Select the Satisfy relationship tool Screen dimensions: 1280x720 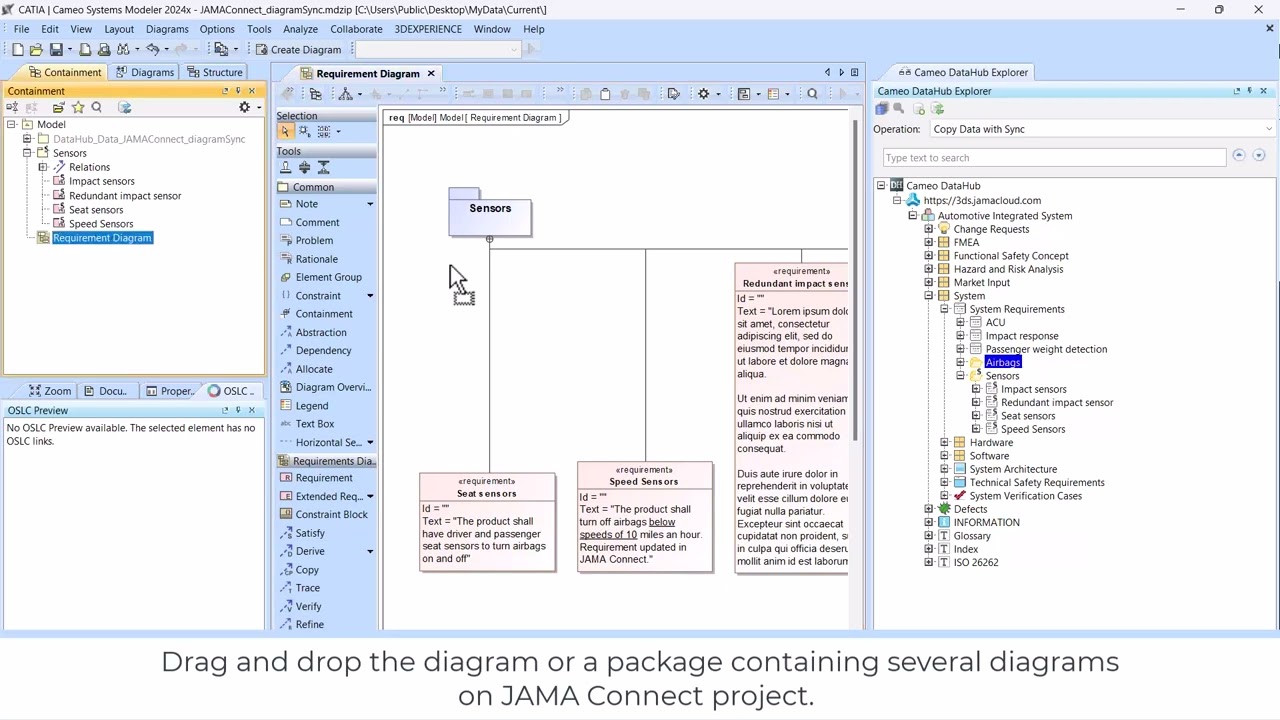(310, 533)
